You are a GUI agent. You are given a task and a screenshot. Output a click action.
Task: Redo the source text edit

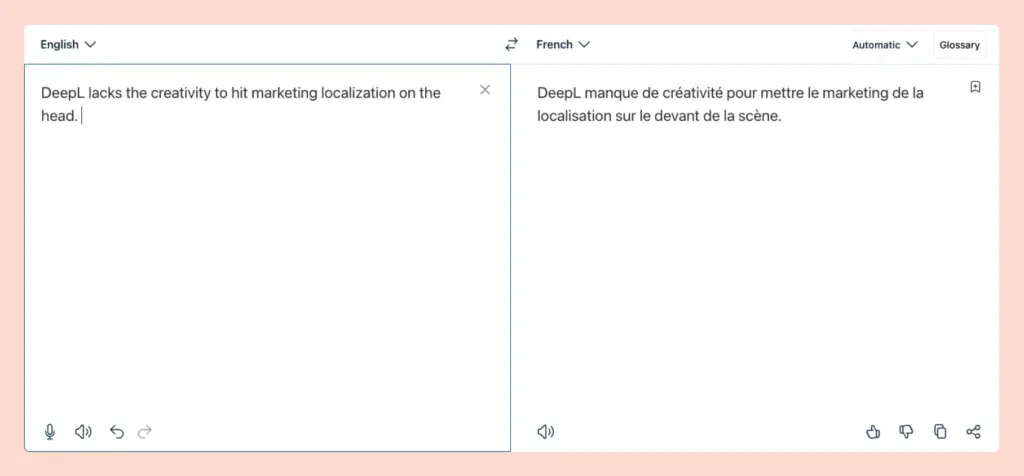click(145, 432)
